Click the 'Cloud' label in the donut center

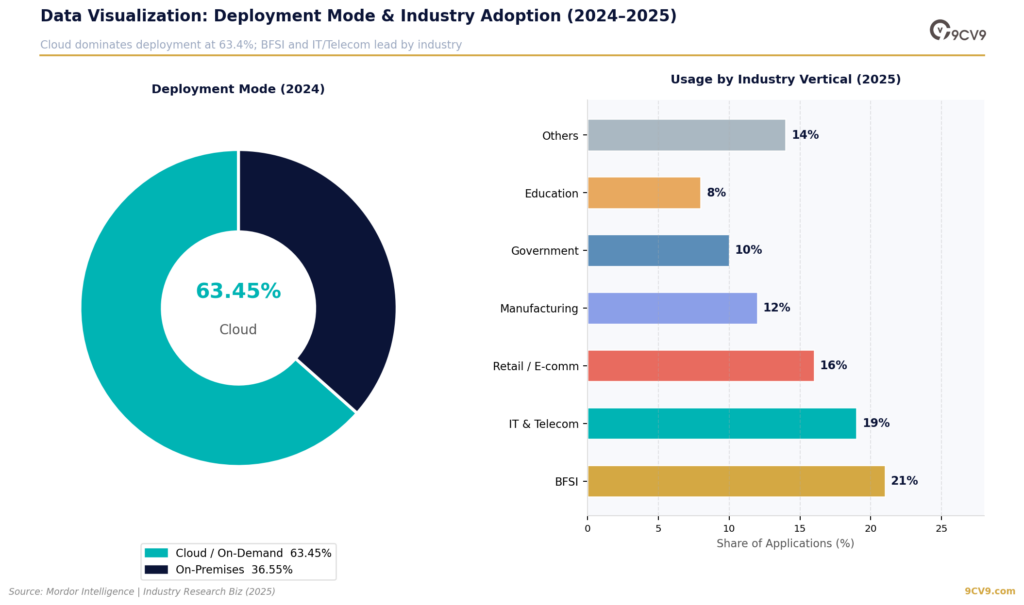coord(238,329)
